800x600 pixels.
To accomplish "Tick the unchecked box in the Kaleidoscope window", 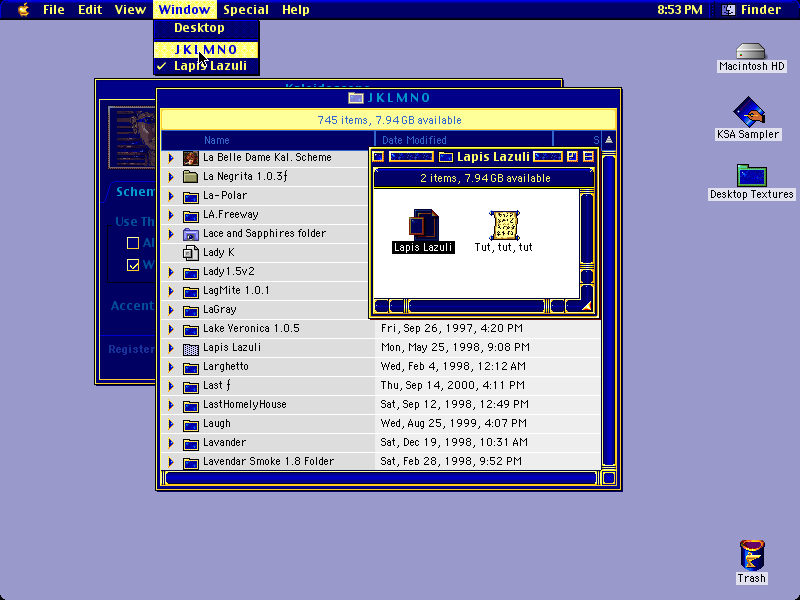I will click(x=133, y=243).
